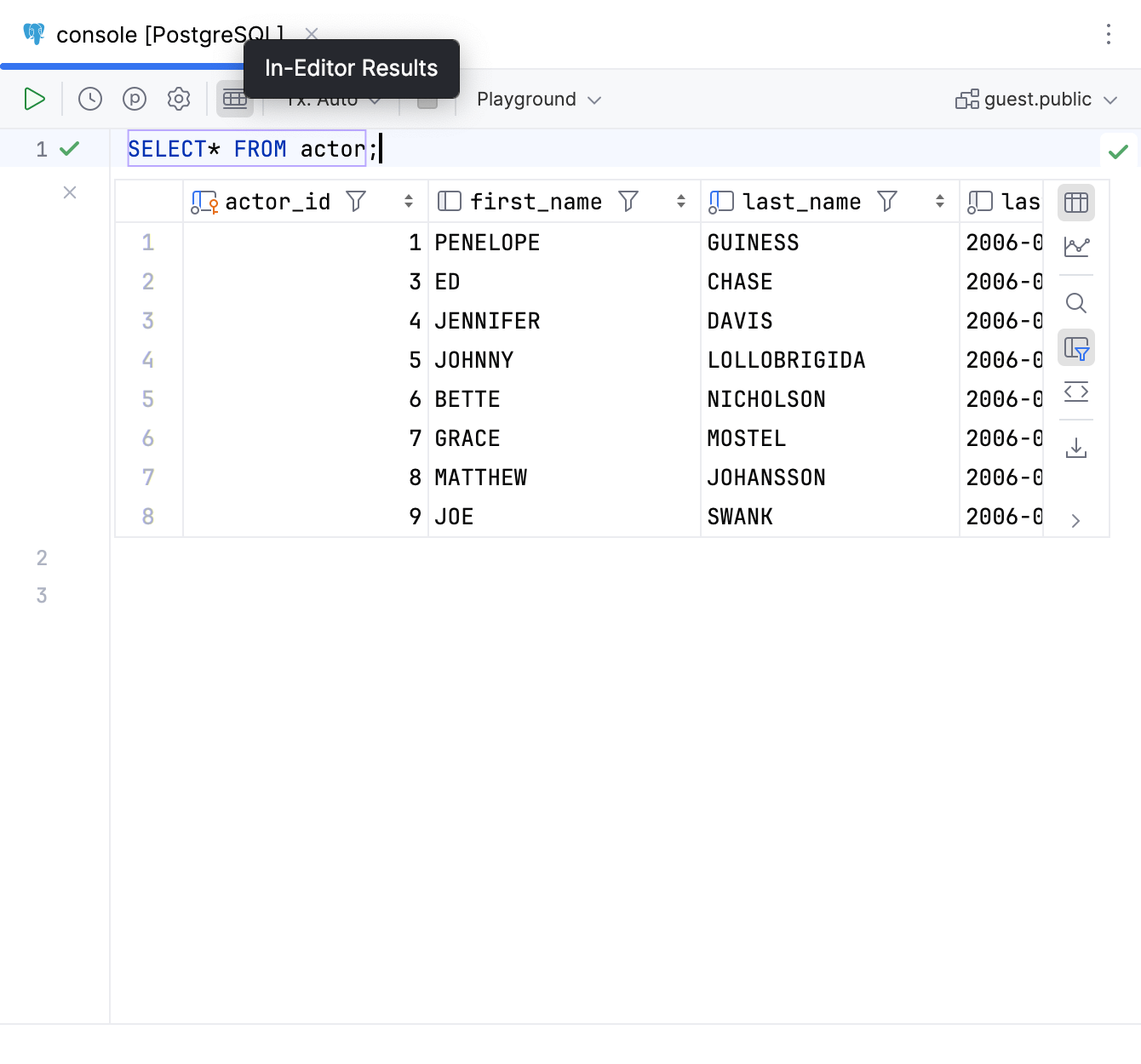Switch results to text/code view icon

(x=1076, y=392)
